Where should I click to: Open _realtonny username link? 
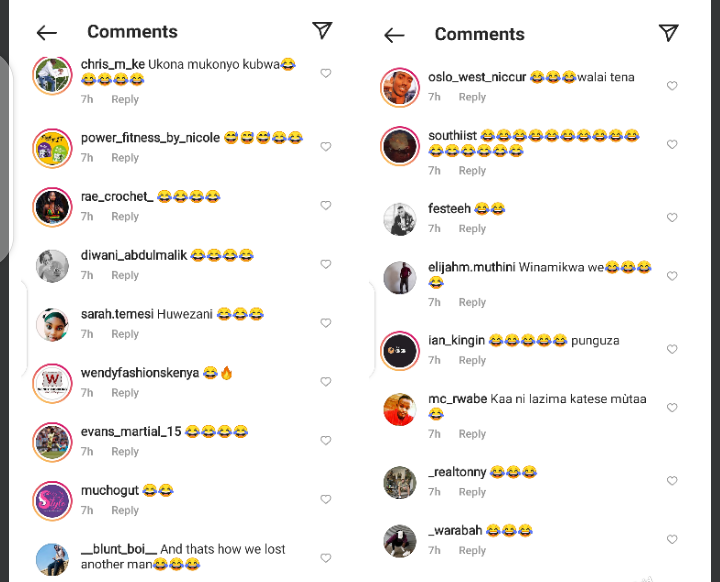coord(457,472)
